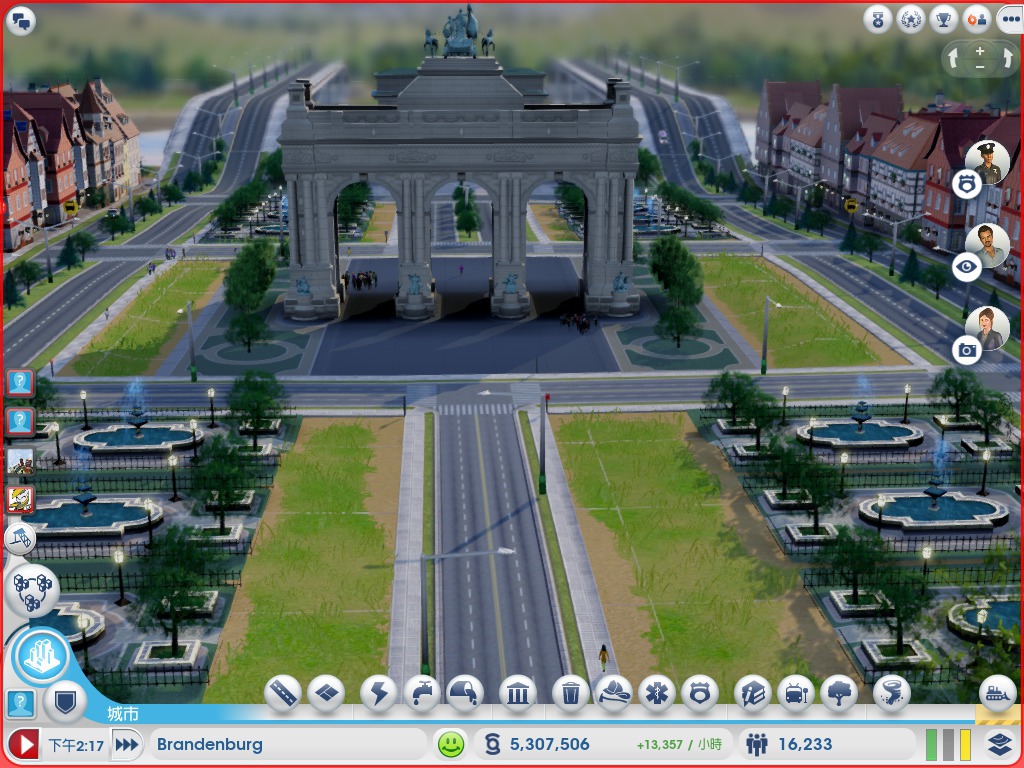Zoom in with the plus control
The height and width of the screenshot is (768, 1024).
tap(980, 51)
